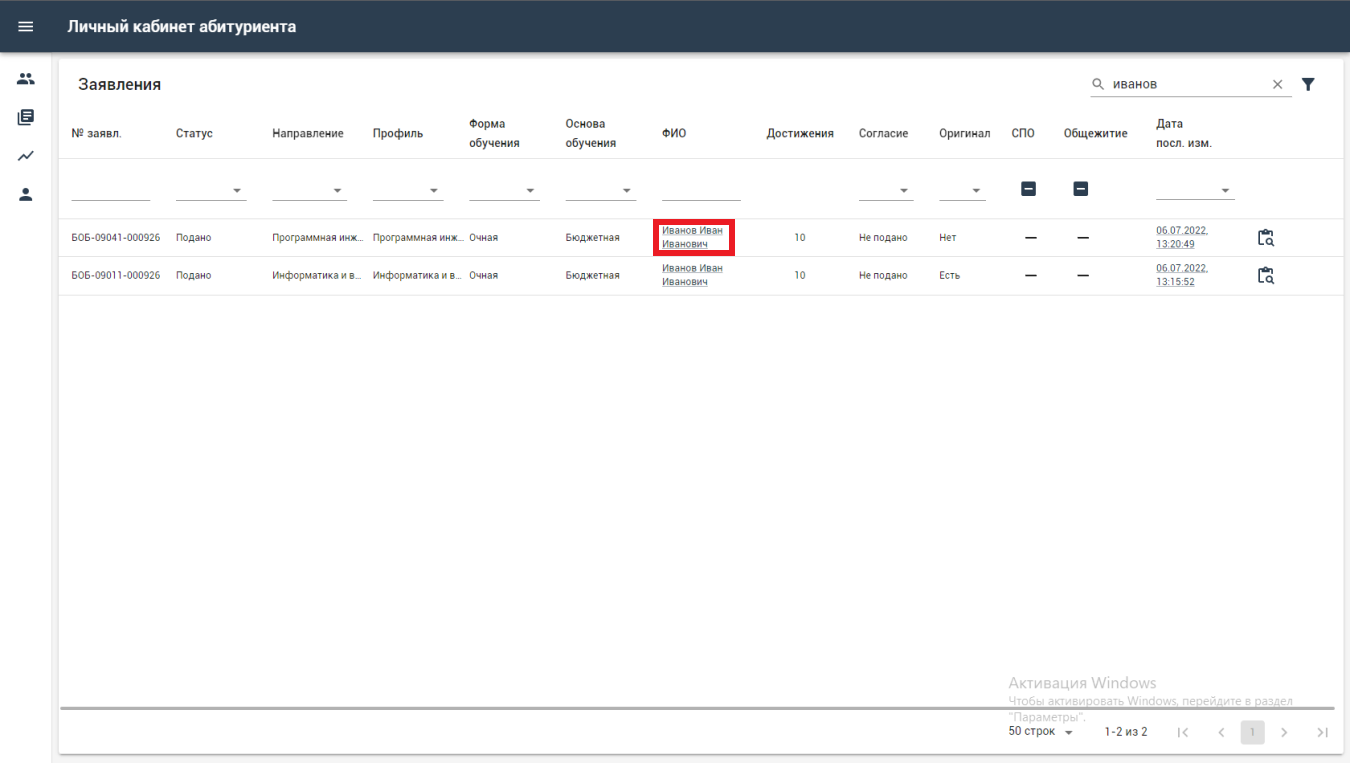1350x763 pixels.
Task: Open the 50 строк rows-per-page dropdown
Action: click(x=1041, y=732)
